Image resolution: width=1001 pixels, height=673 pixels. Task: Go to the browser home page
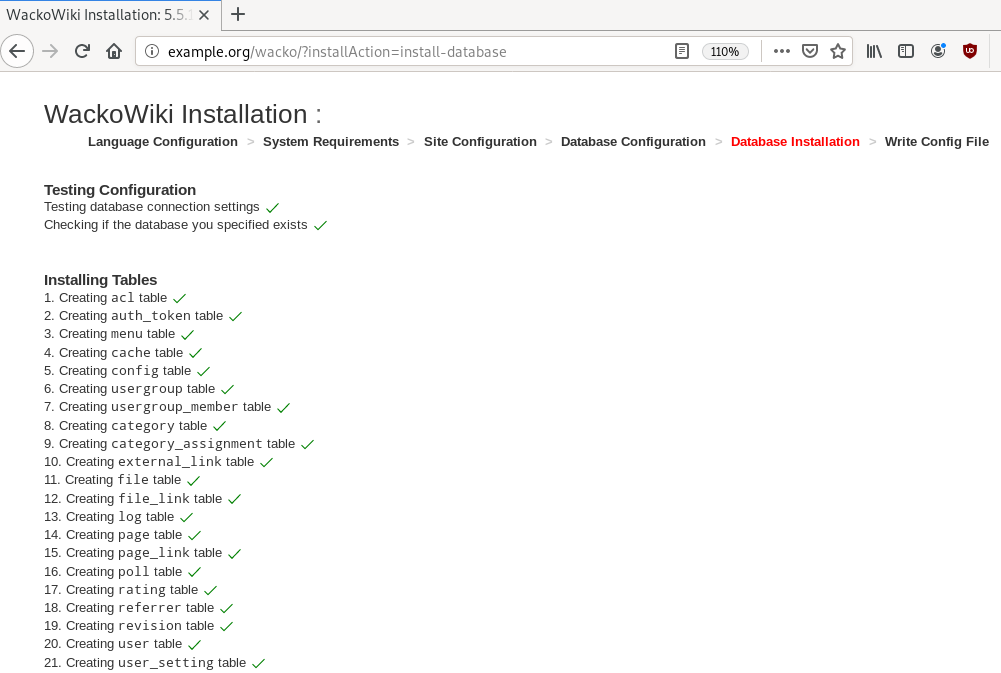[113, 50]
